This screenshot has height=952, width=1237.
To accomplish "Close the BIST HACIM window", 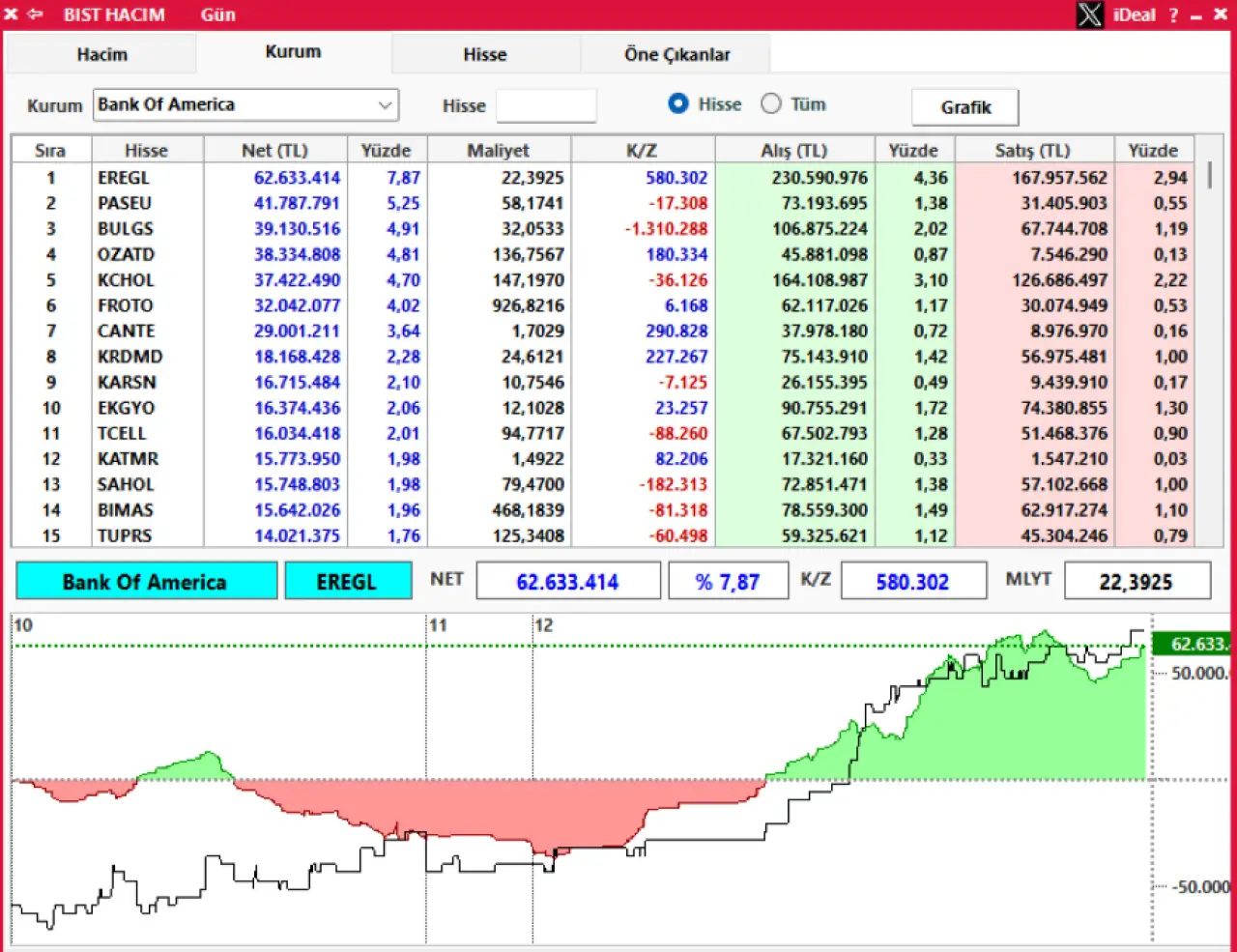I will [1221, 15].
